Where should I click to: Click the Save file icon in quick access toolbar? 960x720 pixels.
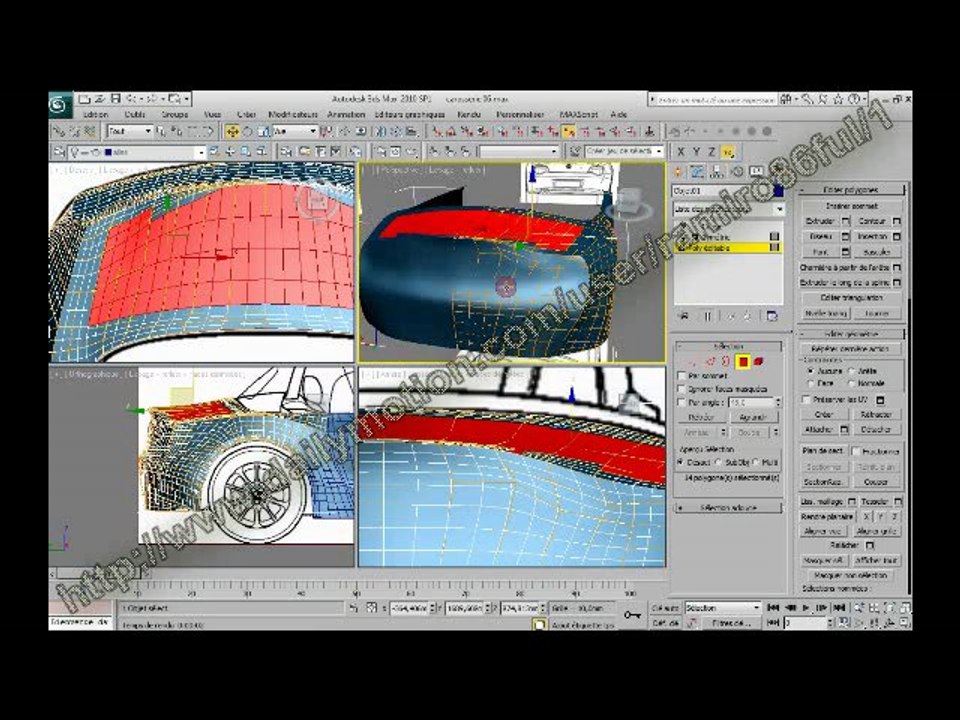(115, 99)
